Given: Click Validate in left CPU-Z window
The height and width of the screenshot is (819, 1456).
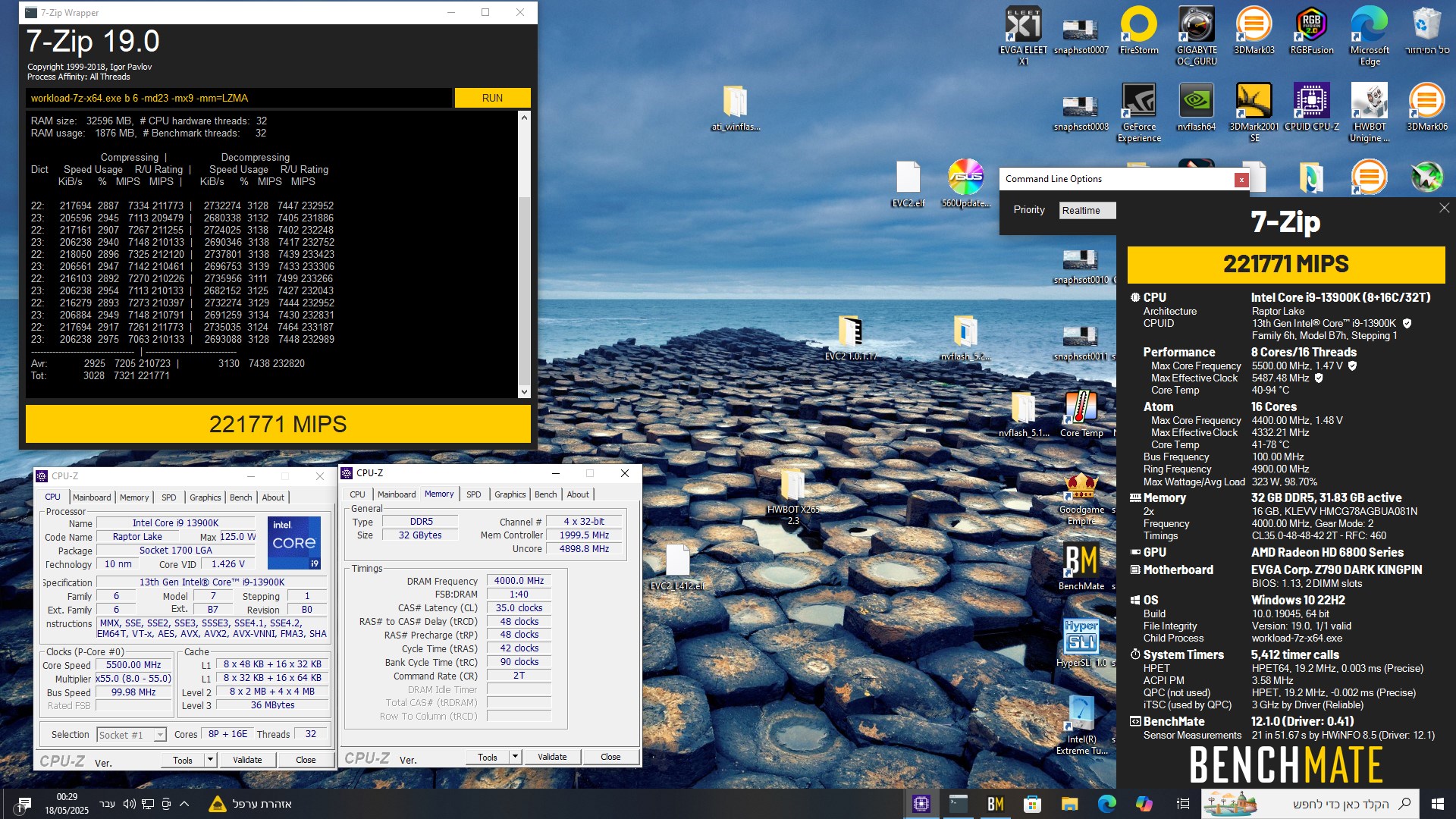Looking at the screenshot, I should tap(247, 760).
